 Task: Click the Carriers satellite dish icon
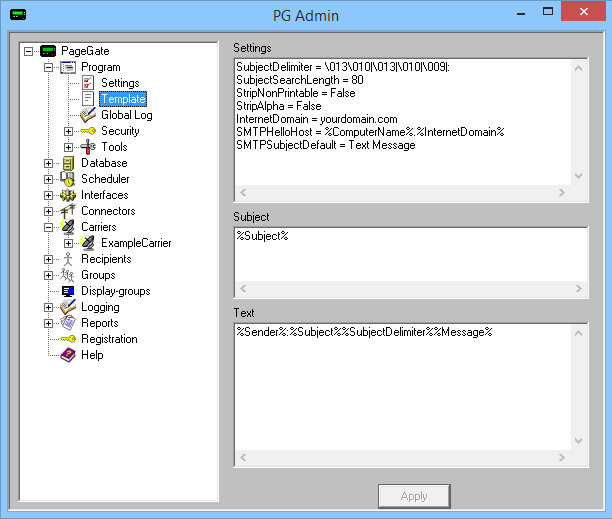coord(68,227)
